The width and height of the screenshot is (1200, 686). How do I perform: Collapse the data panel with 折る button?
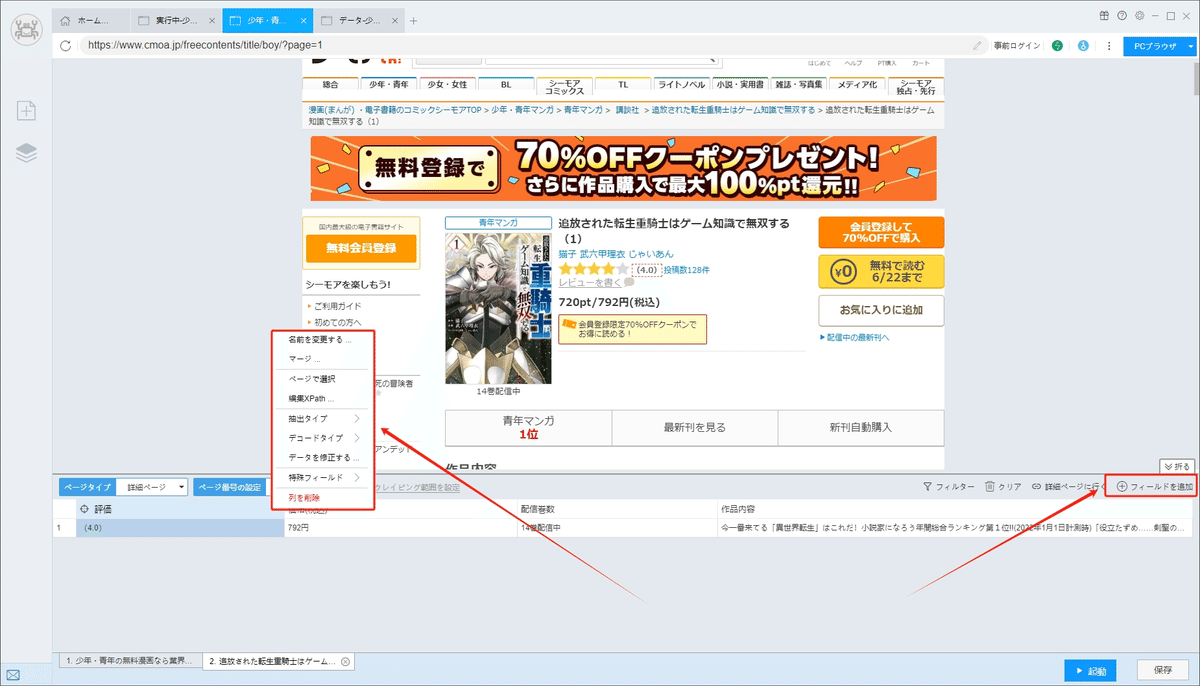click(1177, 466)
